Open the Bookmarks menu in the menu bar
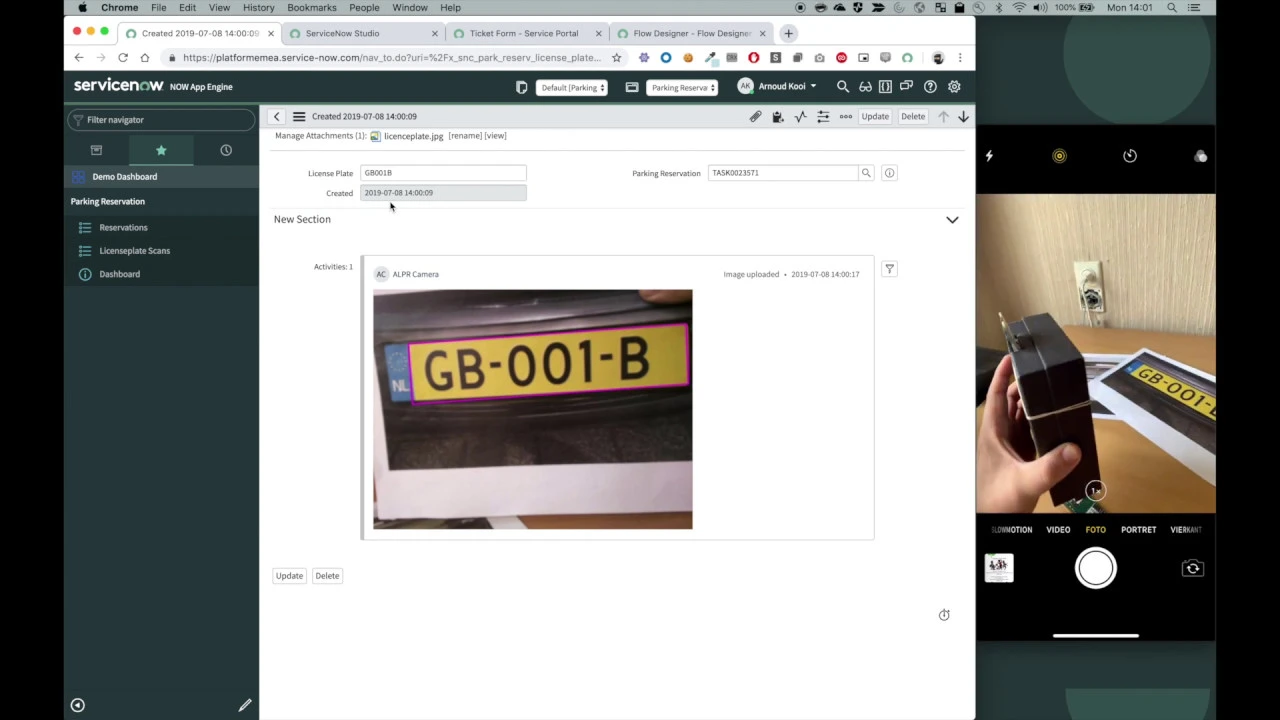 point(311,8)
